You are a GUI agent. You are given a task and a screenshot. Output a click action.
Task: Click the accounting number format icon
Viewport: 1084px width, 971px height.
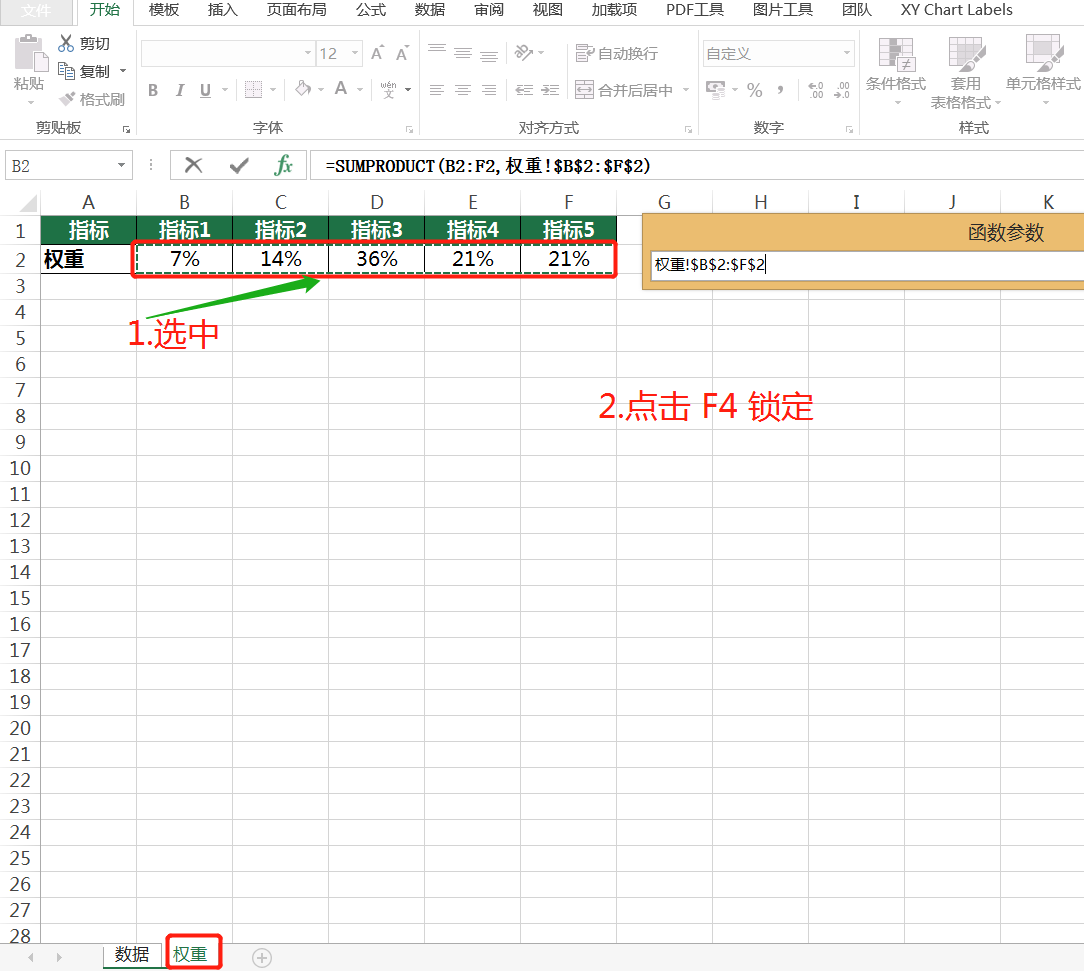click(716, 90)
